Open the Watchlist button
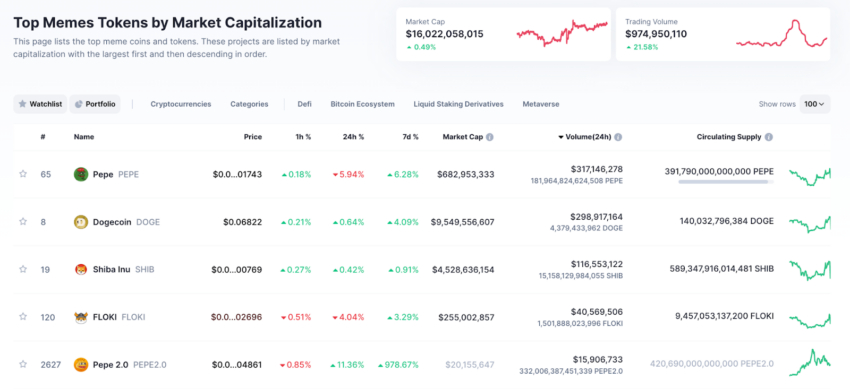850x389 pixels. (x=40, y=104)
